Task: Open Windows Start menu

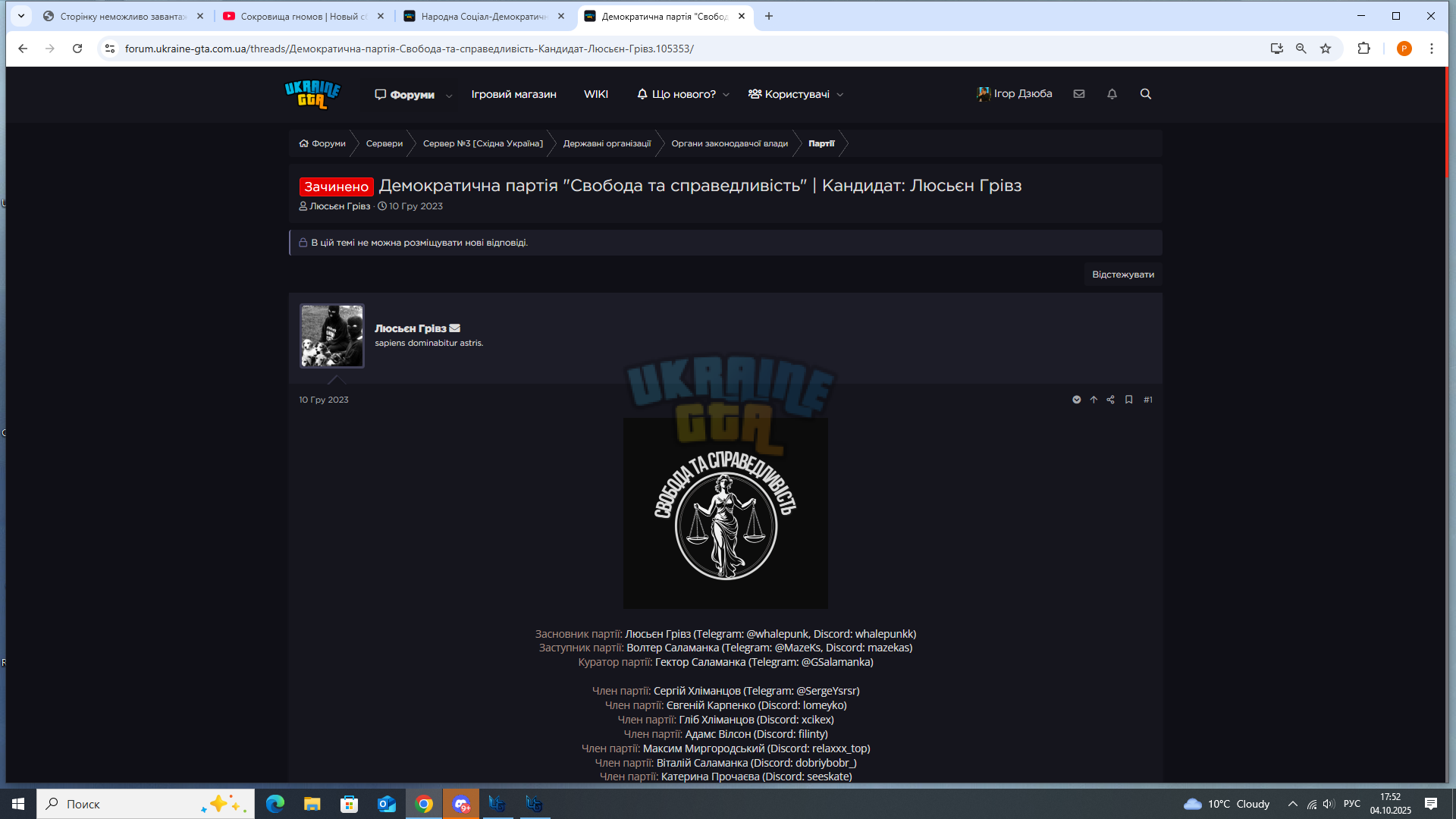Action: pos(18,804)
